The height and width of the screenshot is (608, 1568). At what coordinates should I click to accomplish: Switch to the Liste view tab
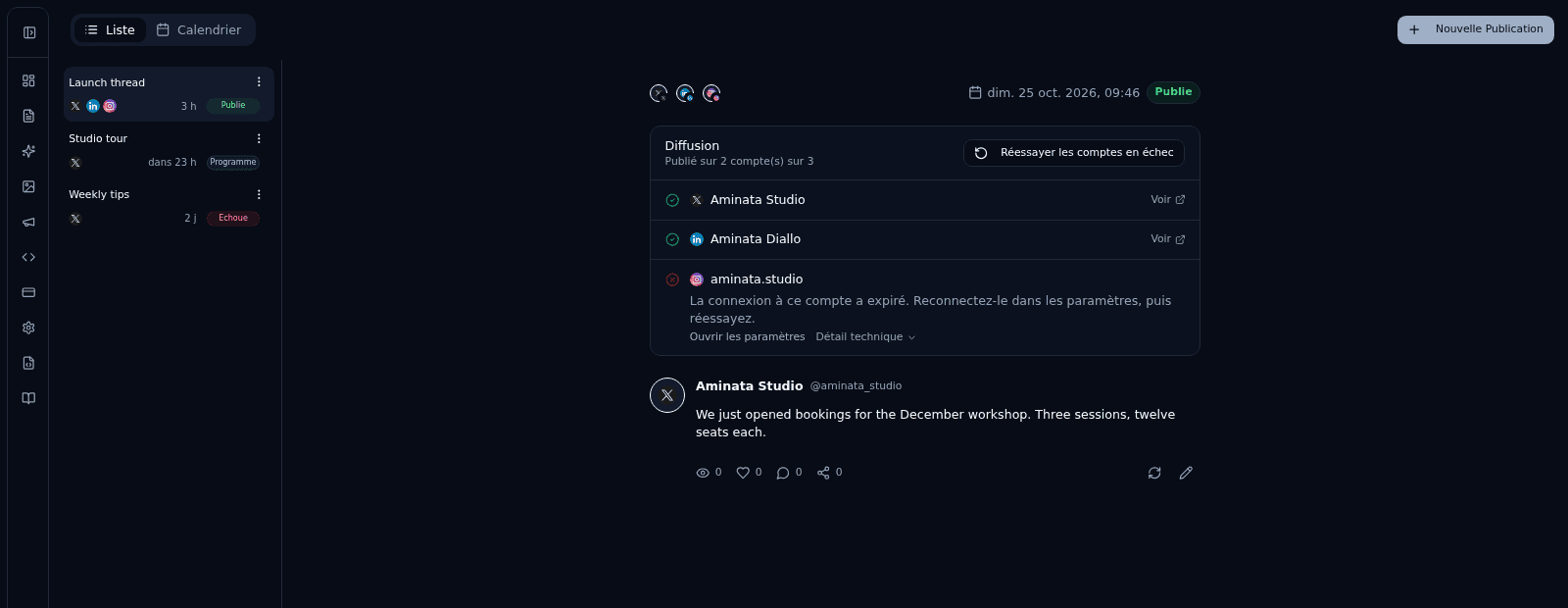click(110, 30)
